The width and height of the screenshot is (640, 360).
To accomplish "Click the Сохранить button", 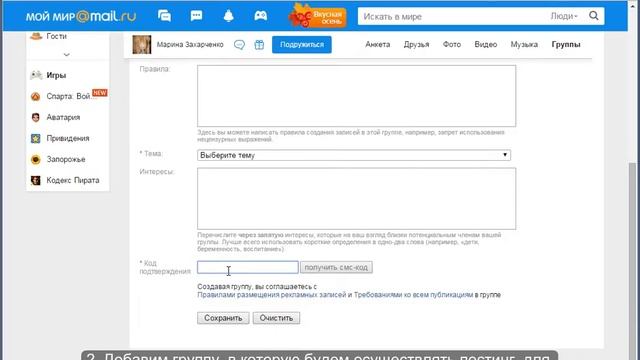I will [x=223, y=318].
